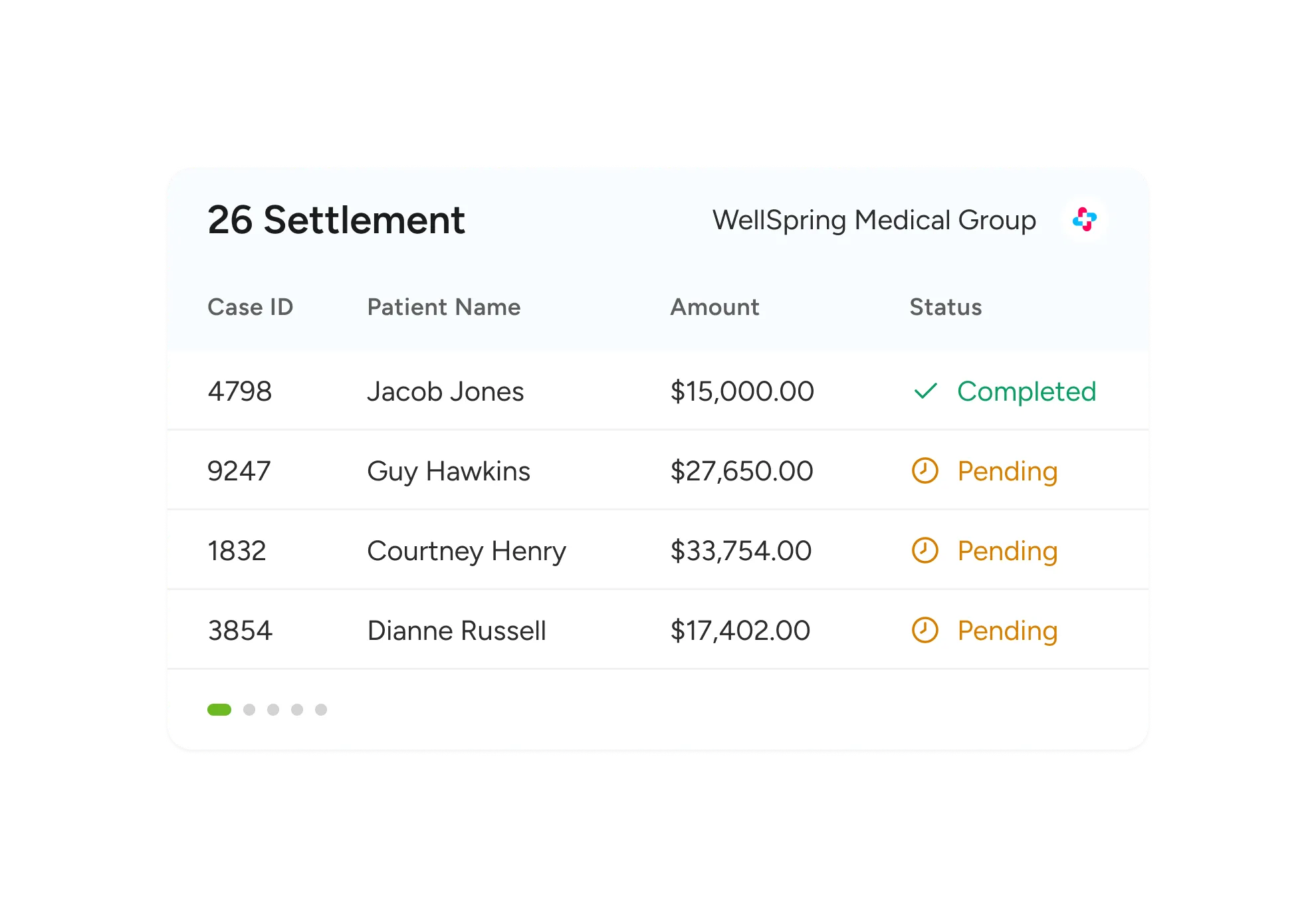Sort by the Amount column header
Viewport: 1316px width, 917px height.
(x=714, y=307)
